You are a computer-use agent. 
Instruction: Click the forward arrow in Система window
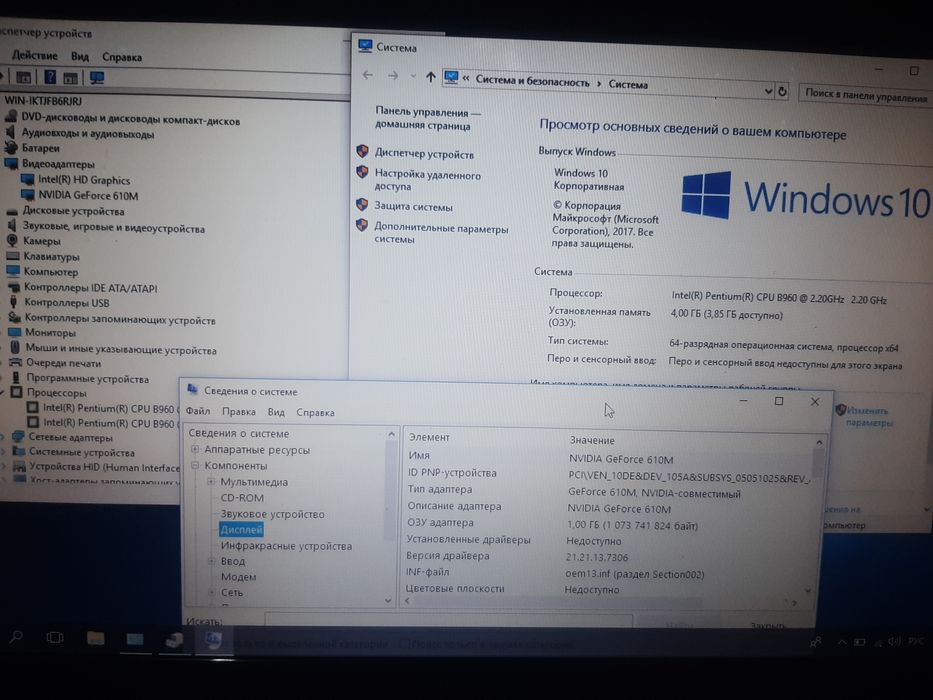393,76
